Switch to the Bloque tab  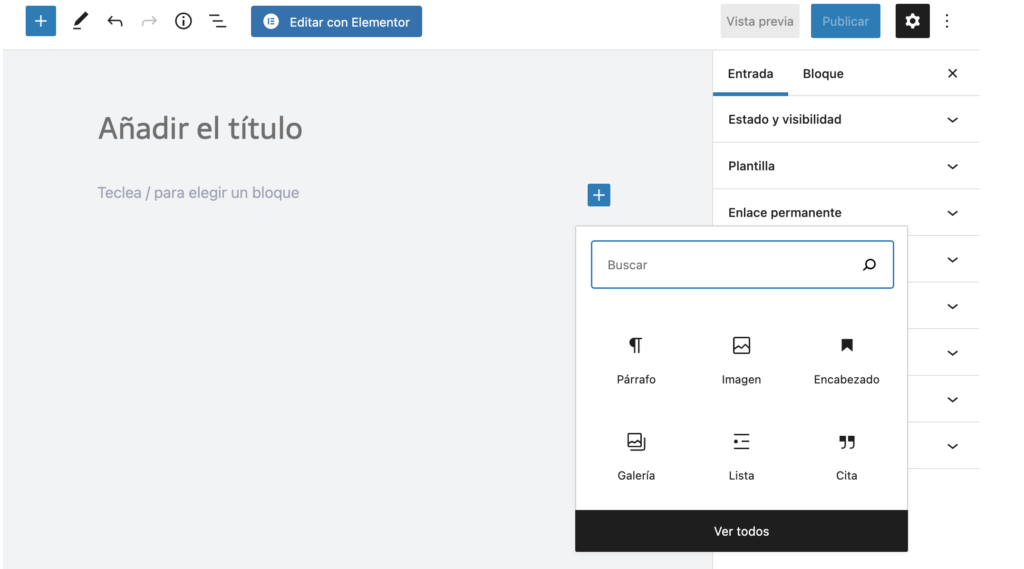(823, 74)
